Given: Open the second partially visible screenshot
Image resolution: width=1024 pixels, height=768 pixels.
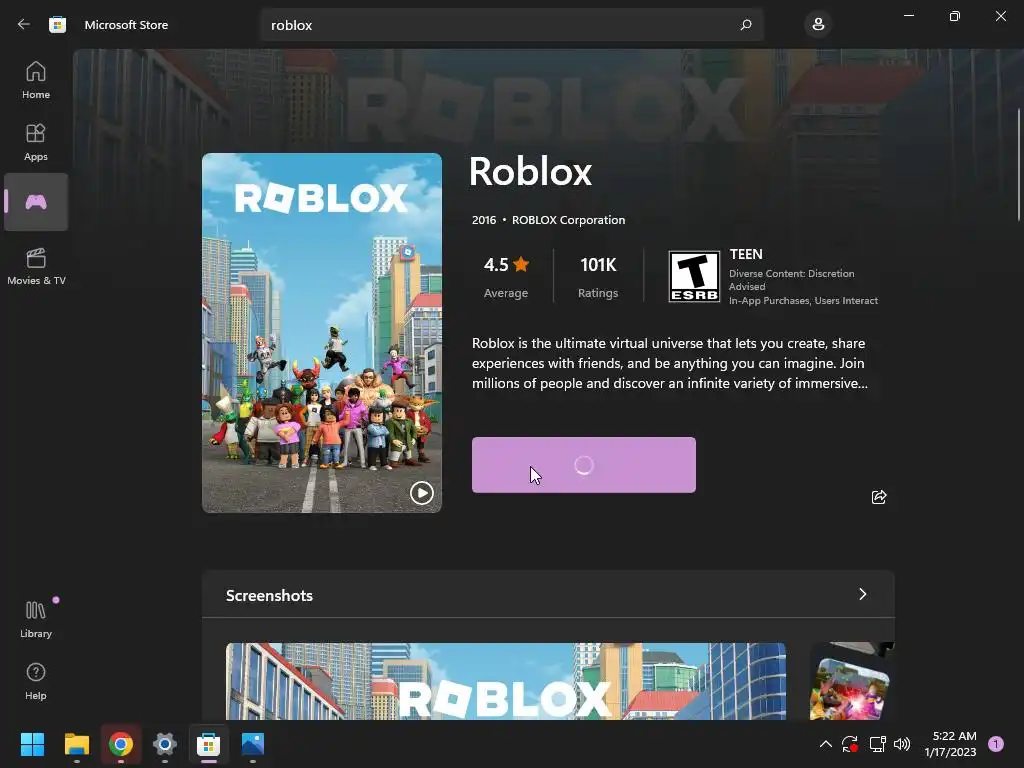Looking at the screenshot, I should 852,681.
